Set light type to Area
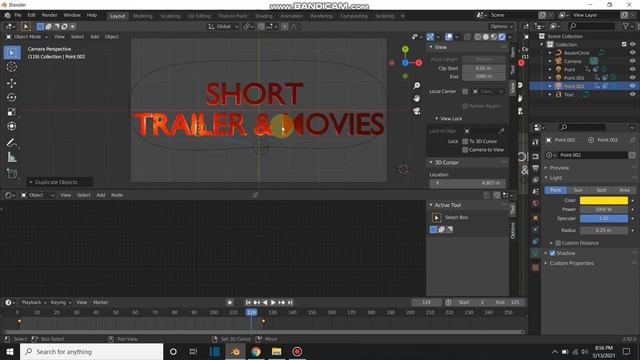The width and height of the screenshot is (640, 360). 624,190
